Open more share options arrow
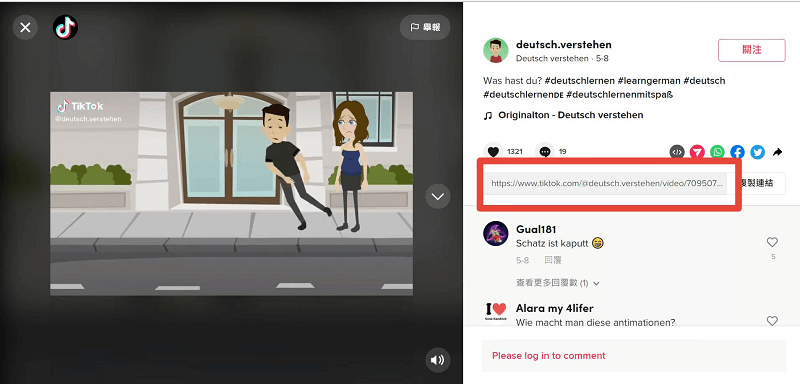This screenshot has width=800, height=384. click(x=778, y=151)
